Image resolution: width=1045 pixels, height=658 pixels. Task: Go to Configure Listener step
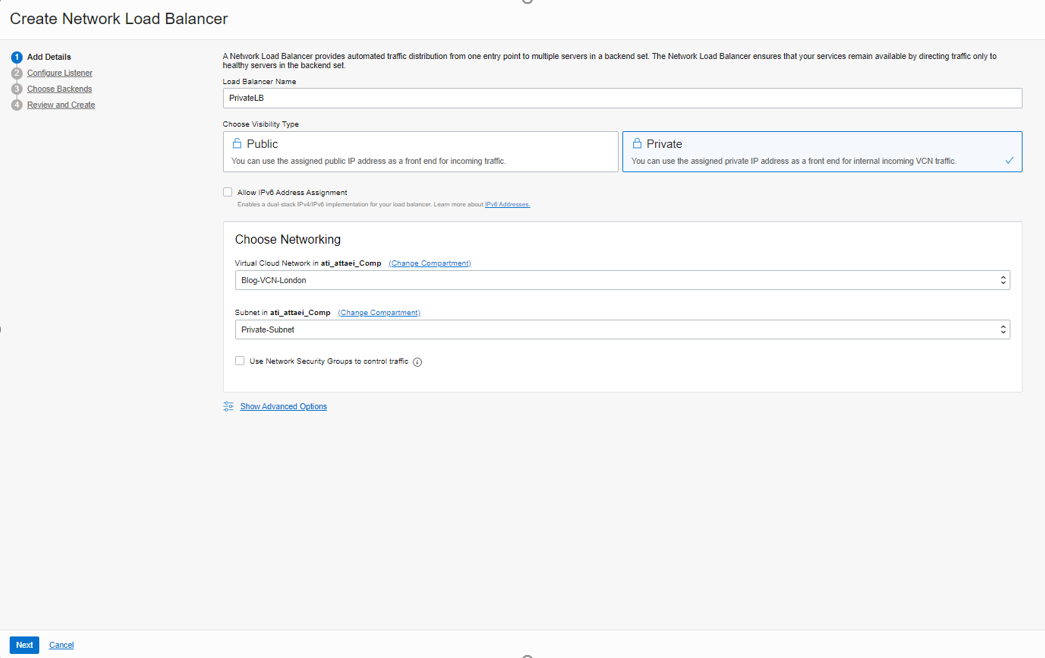pyautogui.click(x=60, y=73)
